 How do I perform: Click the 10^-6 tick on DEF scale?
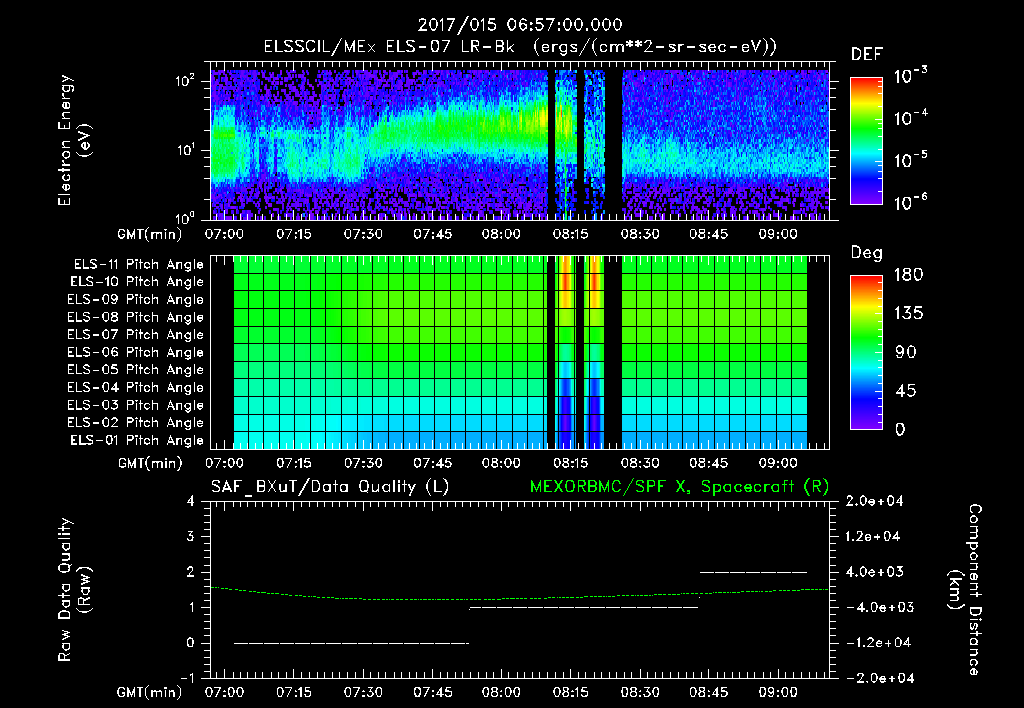pyautogui.click(x=910, y=202)
